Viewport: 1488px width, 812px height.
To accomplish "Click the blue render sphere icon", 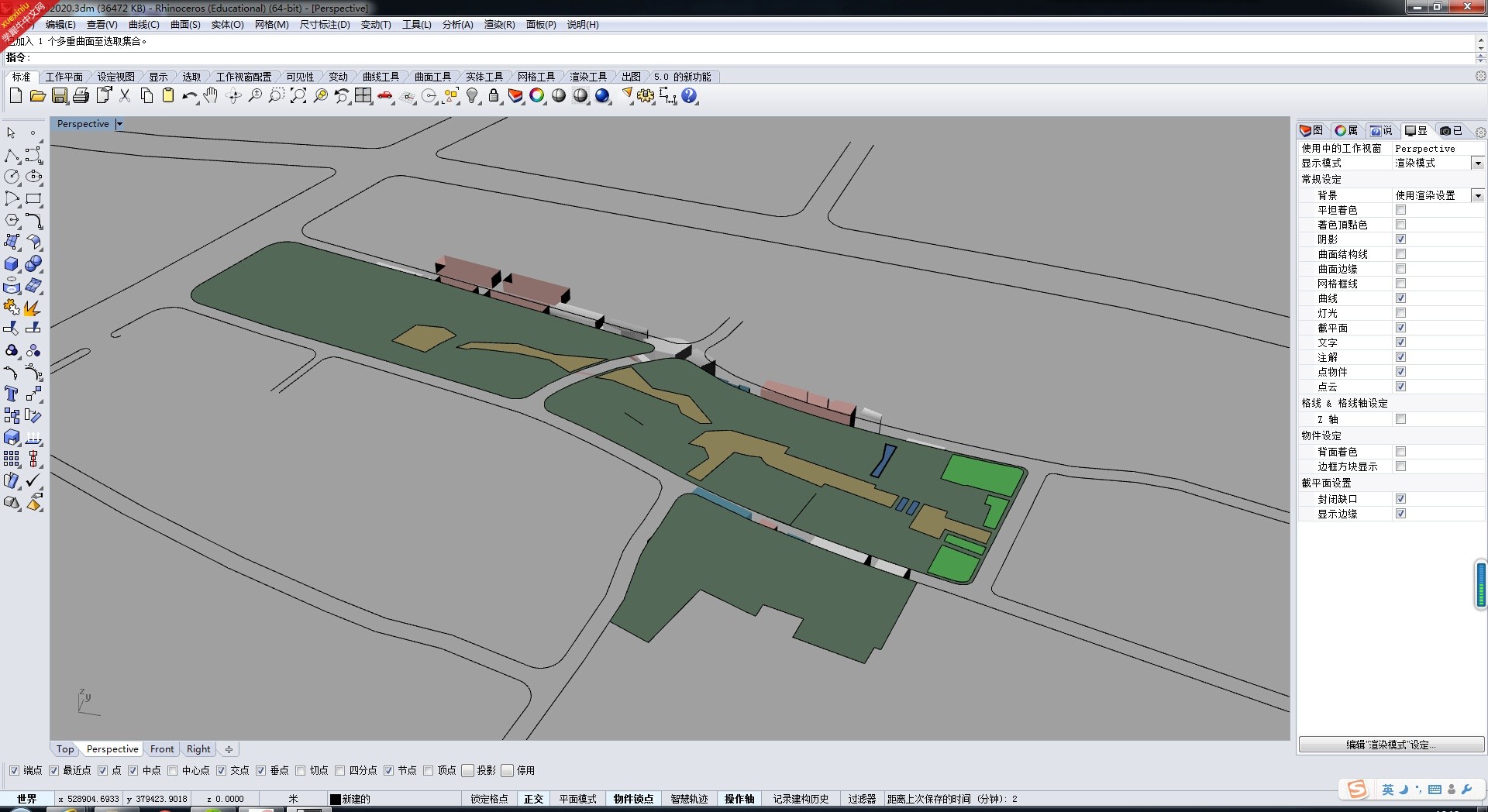I will click(x=602, y=95).
